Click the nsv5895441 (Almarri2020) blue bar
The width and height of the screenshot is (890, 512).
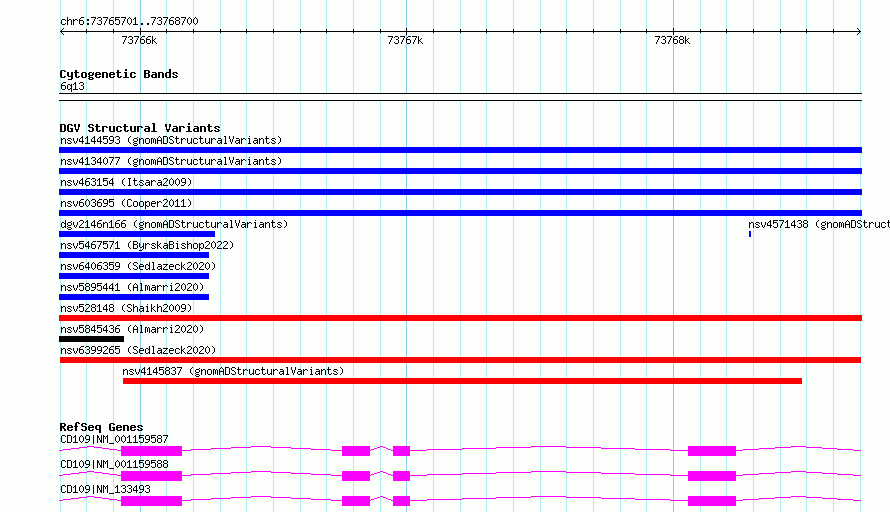coord(134,297)
